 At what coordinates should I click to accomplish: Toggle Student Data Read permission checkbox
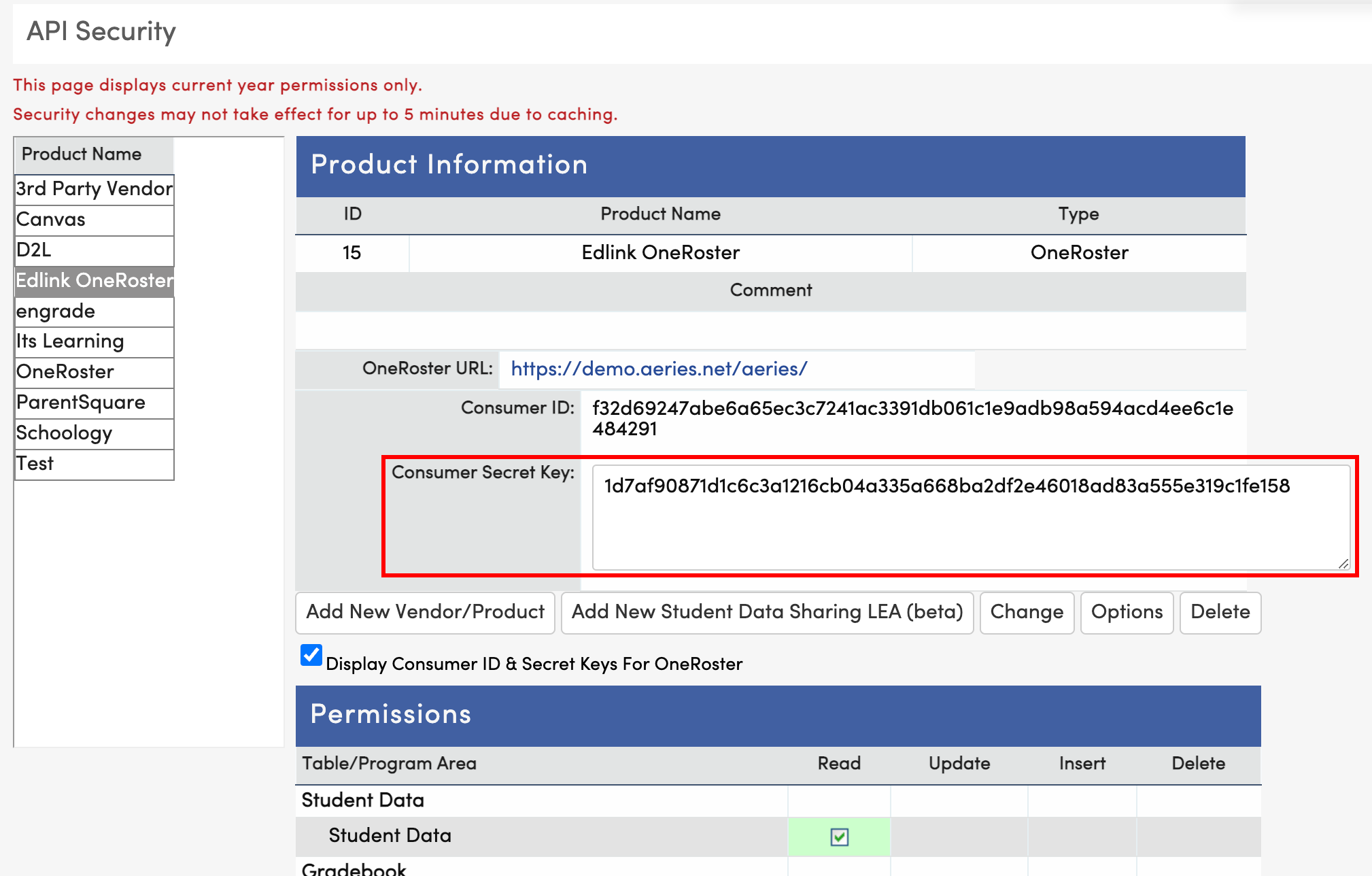840,837
